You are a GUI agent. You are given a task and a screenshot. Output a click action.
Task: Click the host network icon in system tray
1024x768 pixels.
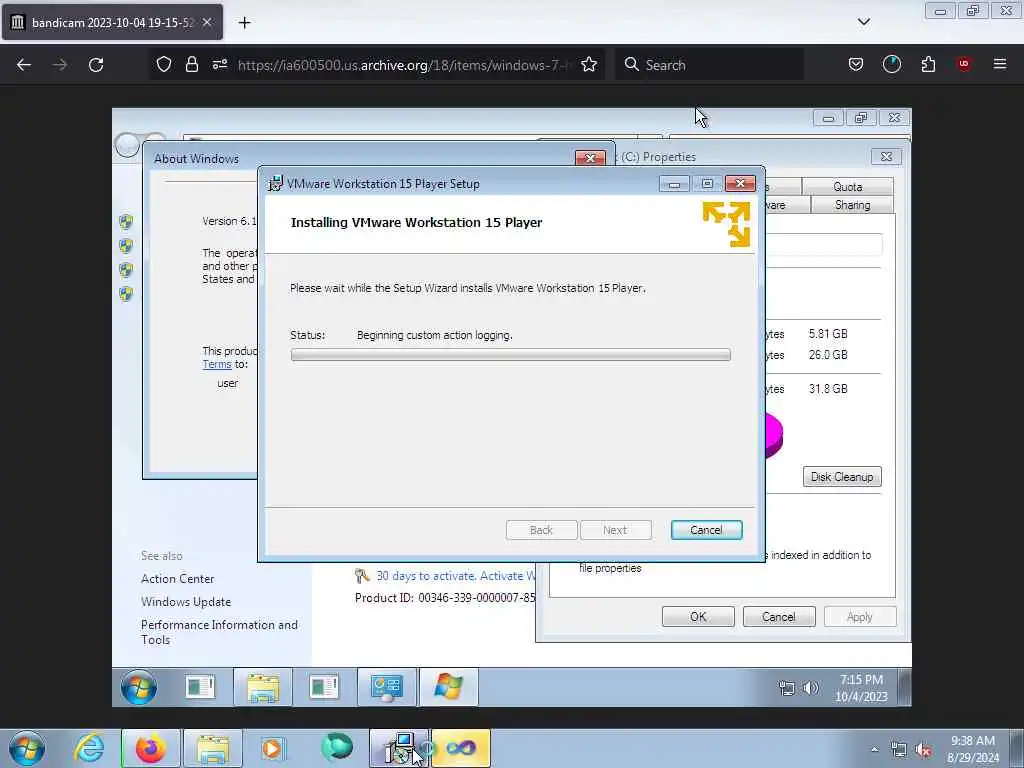[x=899, y=750]
